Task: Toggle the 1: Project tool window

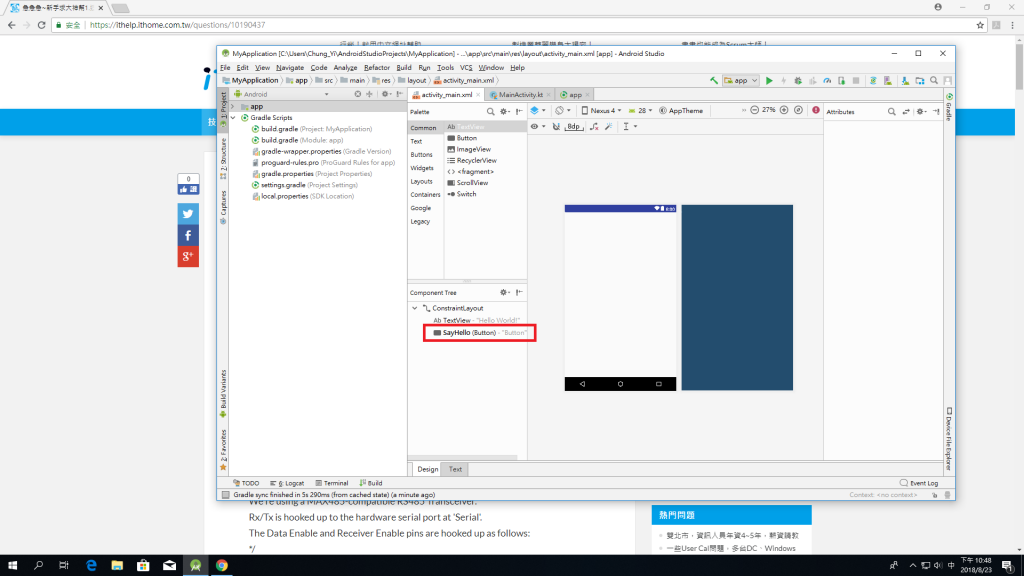Action: point(223,108)
